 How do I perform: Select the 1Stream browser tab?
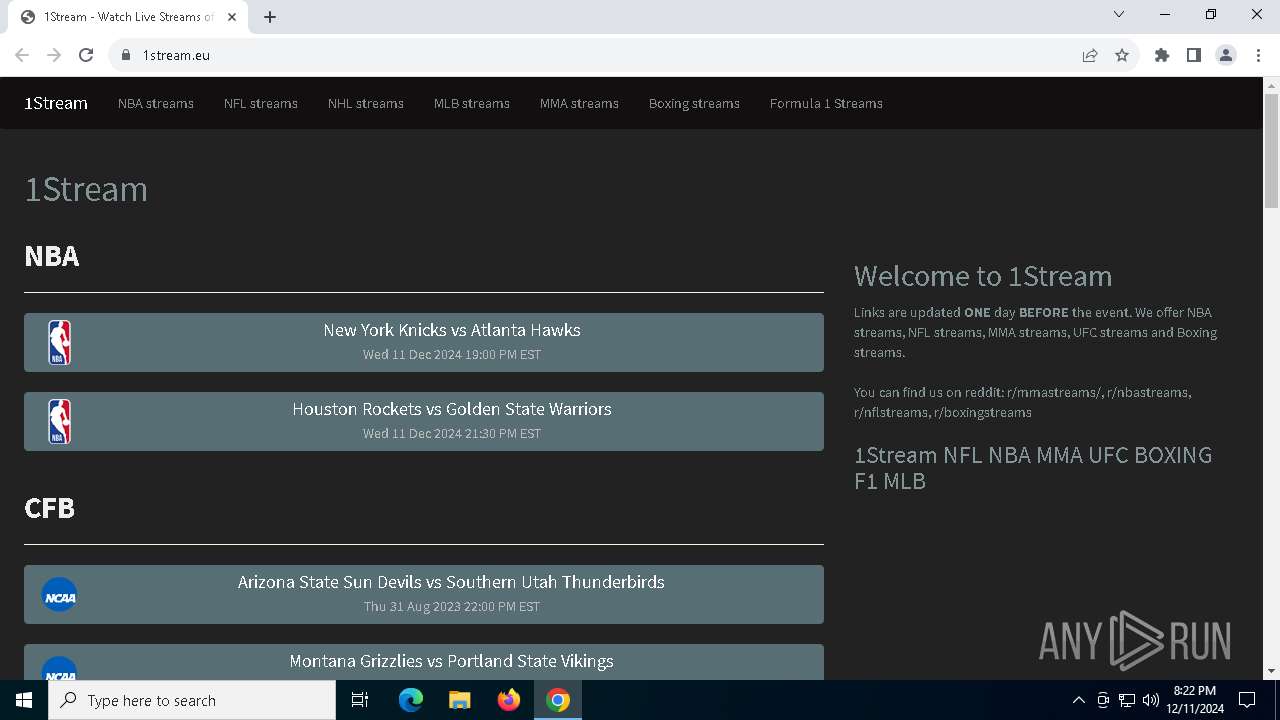coord(130,17)
